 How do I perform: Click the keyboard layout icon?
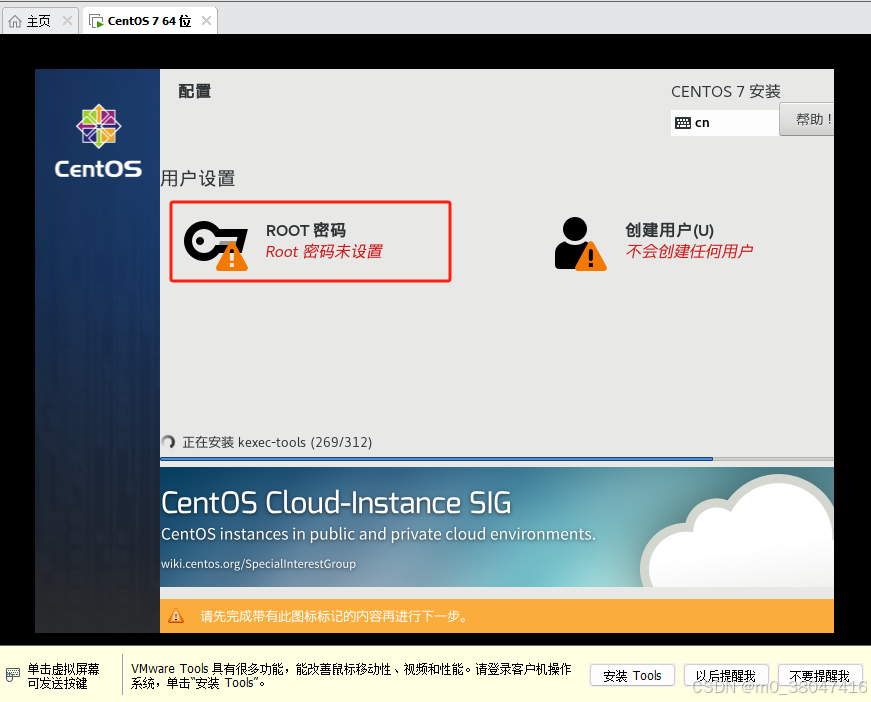click(683, 123)
